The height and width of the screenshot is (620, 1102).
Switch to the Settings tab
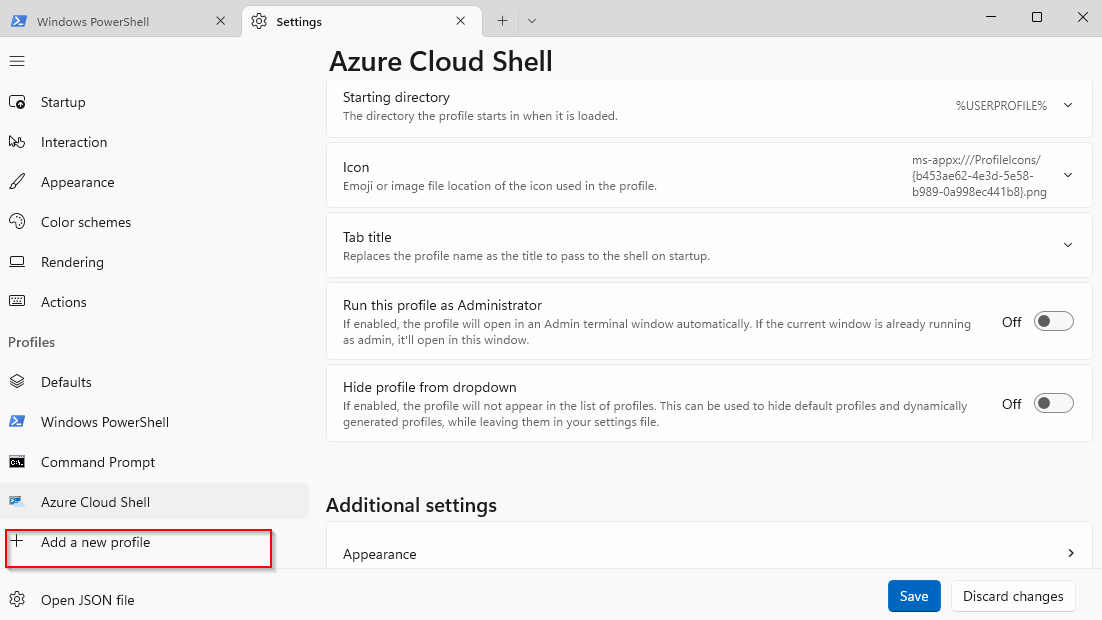point(362,21)
